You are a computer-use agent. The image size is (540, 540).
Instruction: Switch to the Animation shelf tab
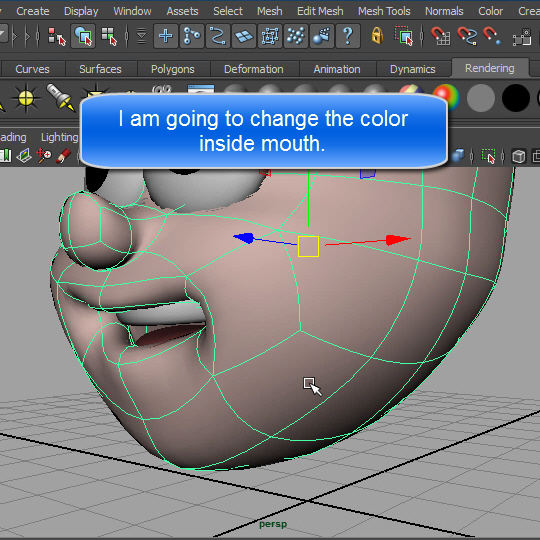pyautogui.click(x=337, y=69)
